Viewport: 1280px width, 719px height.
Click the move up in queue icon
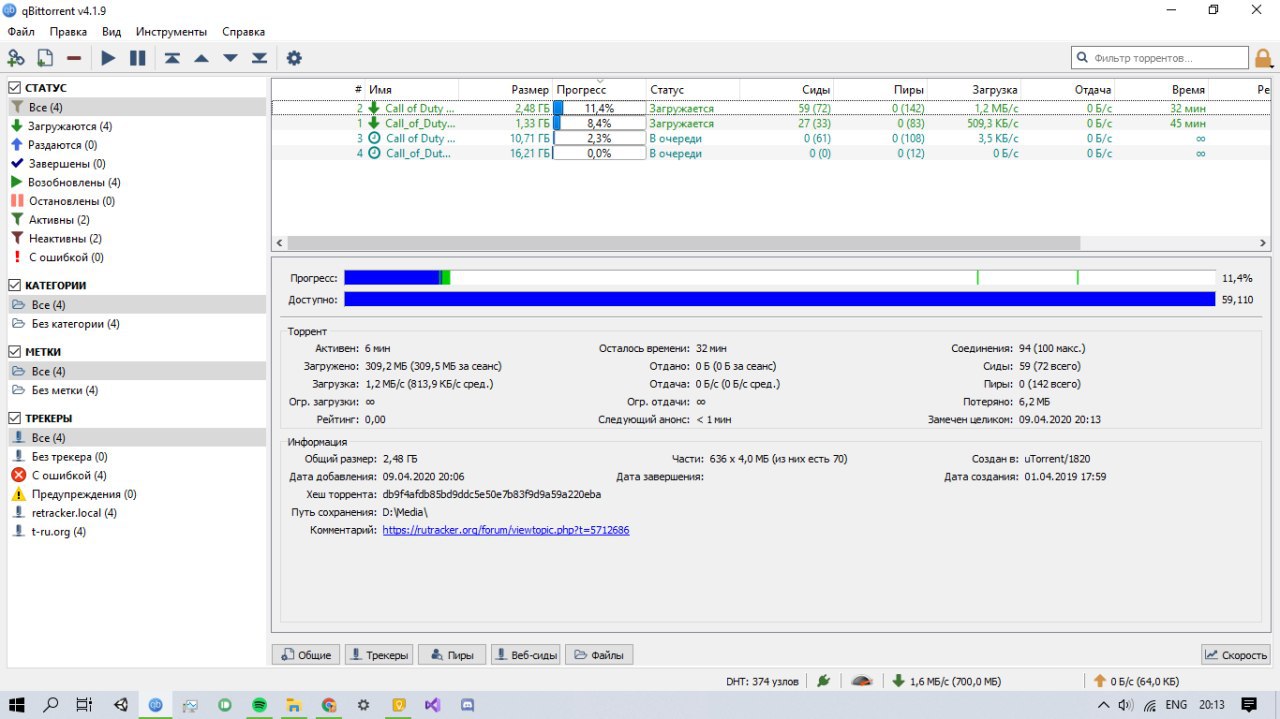201,58
